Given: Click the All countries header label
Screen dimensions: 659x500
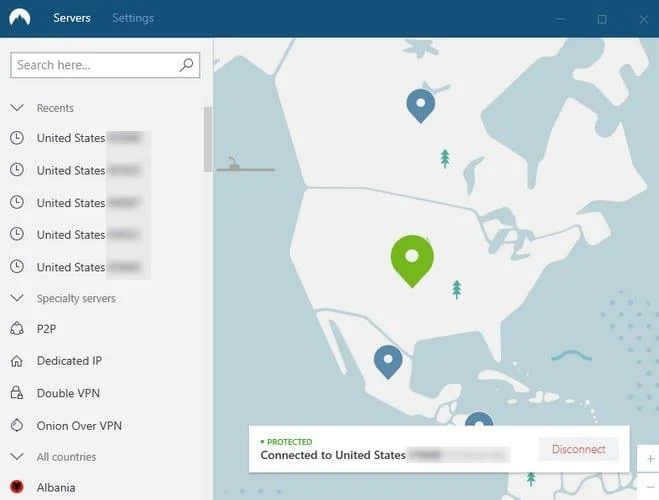Looking at the screenshot, I should (66, 456).
